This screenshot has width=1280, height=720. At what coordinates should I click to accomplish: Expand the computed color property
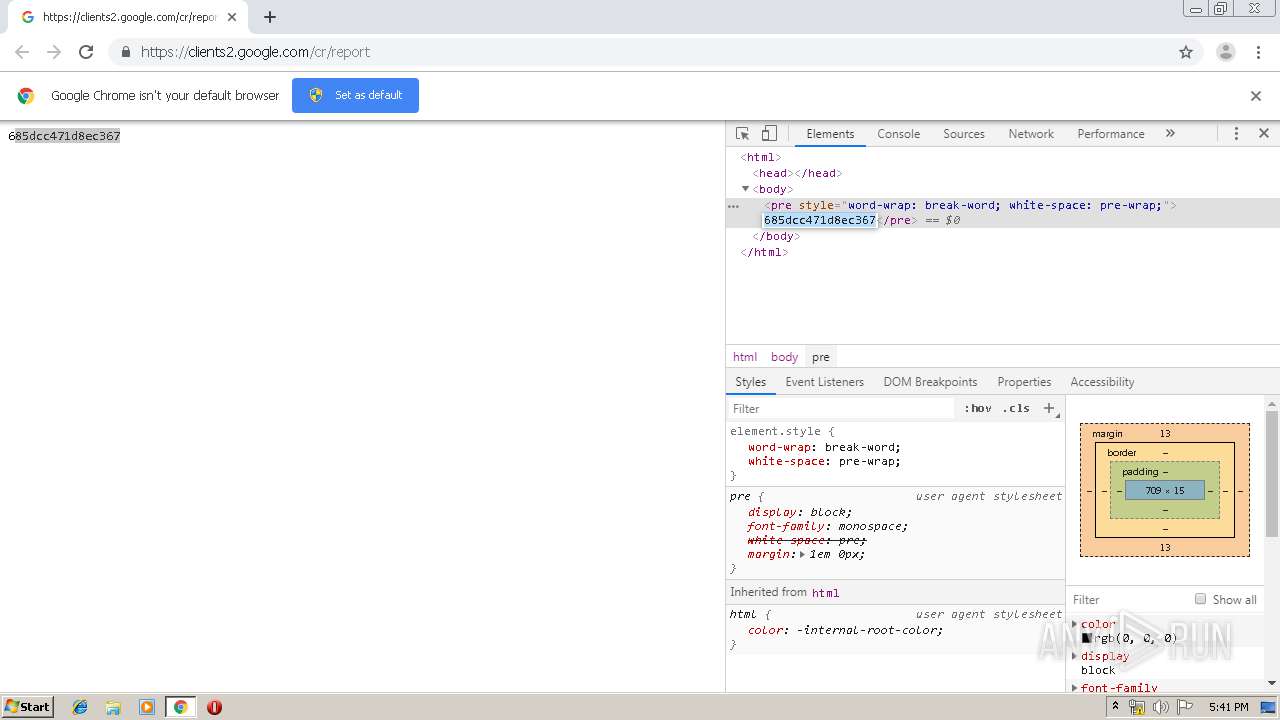pos(1075,624)
